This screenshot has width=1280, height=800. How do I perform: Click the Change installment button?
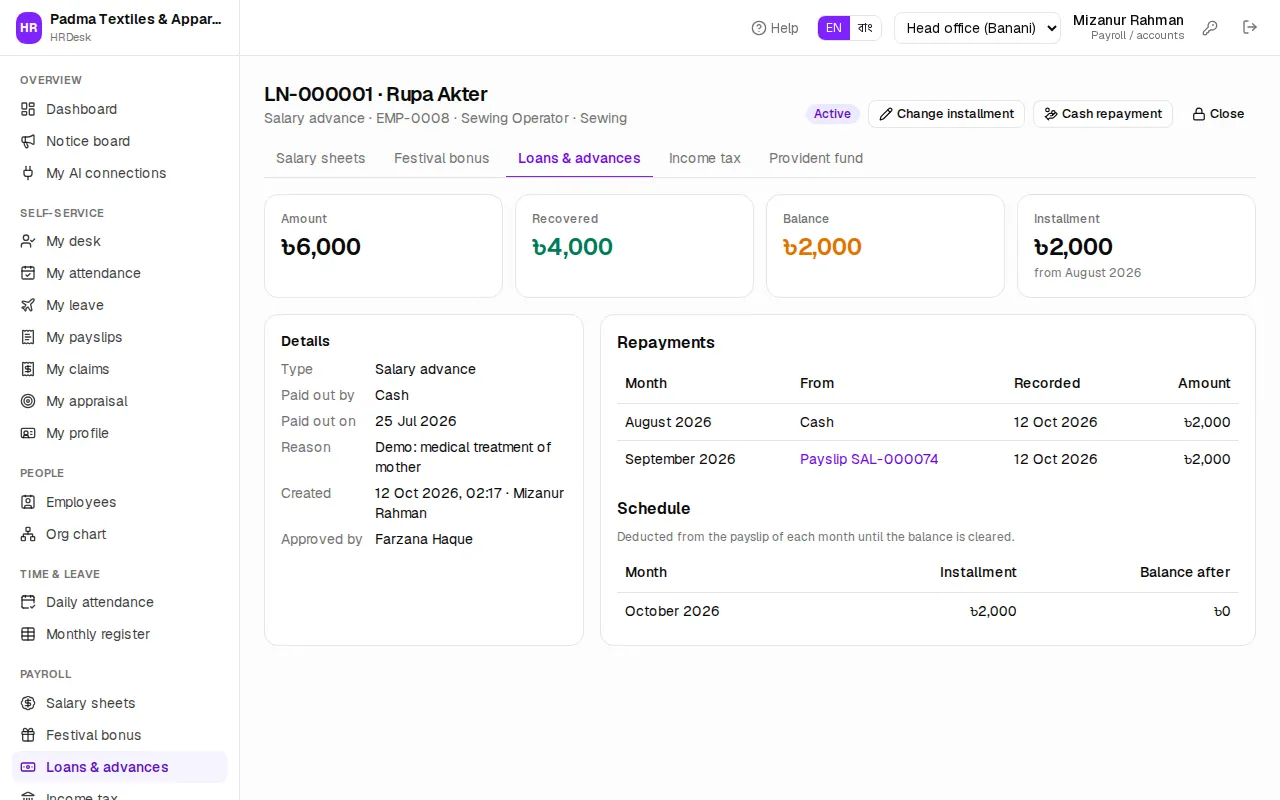tap(946, 114)
